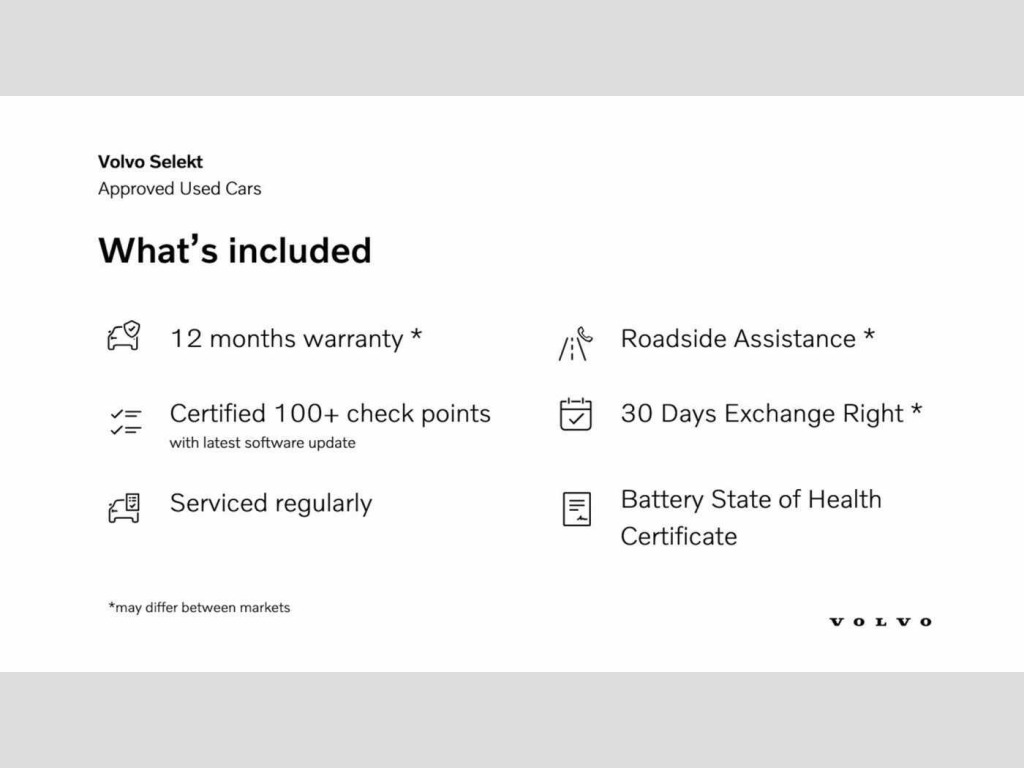This screenshot has height=768, width=1024.
Task: Click the car shield warranty icon
Action: pos(124,337)
